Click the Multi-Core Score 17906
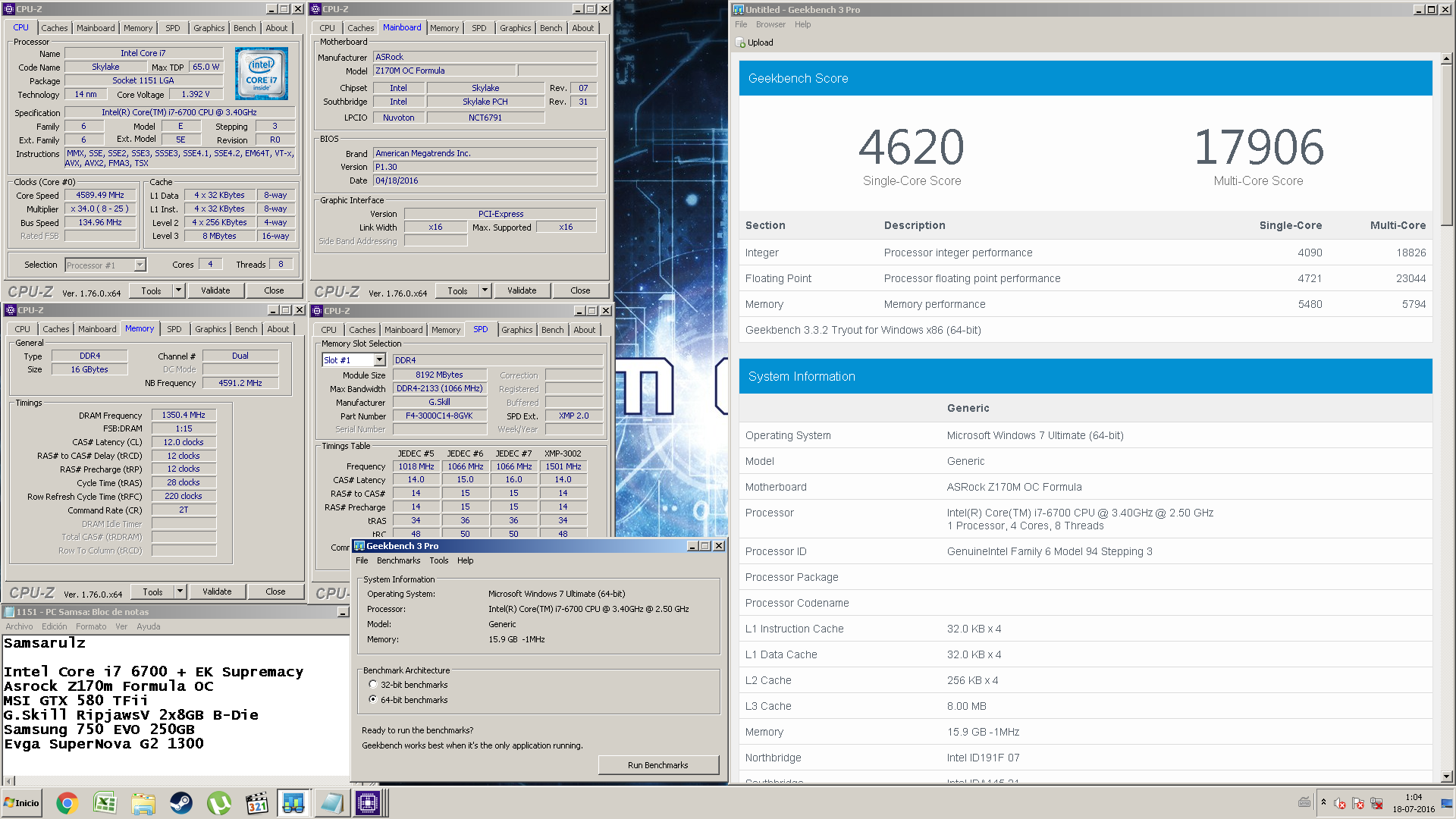1456x819 pixels. tap(1259, 147)
